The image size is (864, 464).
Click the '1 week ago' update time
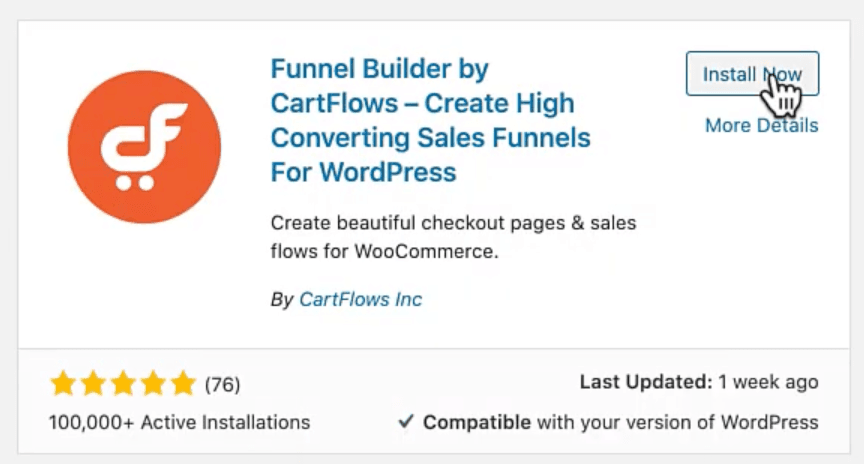766,382
